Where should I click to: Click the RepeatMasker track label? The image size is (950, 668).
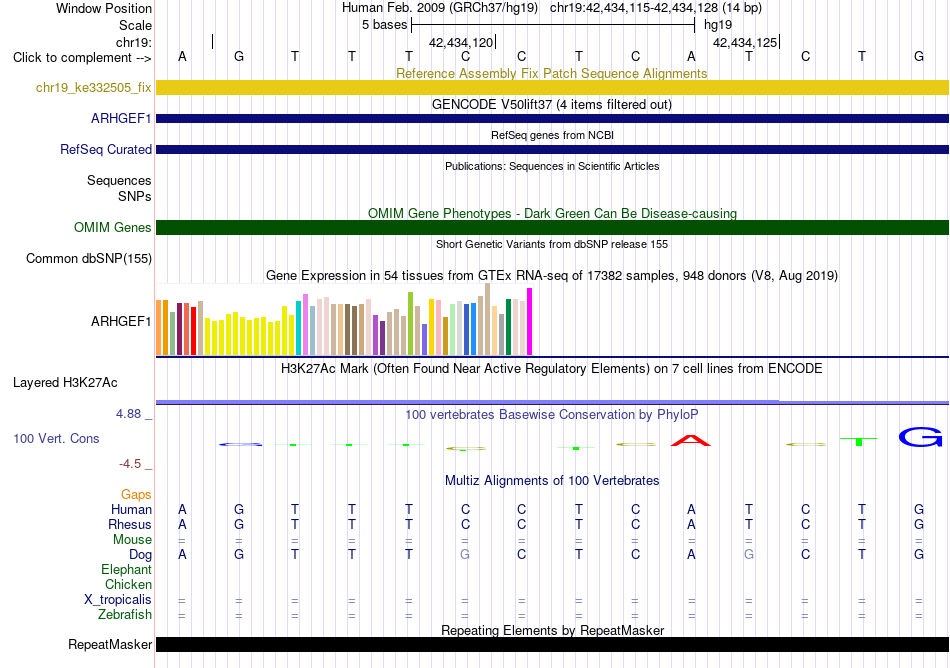(x=110, y=644)
